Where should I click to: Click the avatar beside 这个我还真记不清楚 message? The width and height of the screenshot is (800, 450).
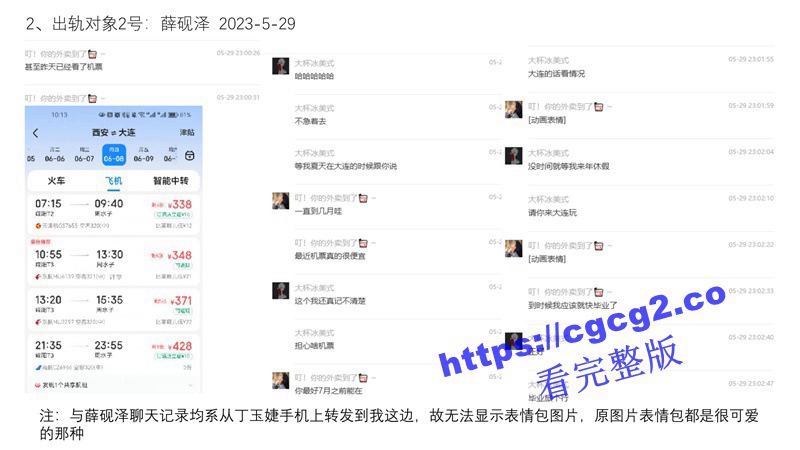point(281,291)
